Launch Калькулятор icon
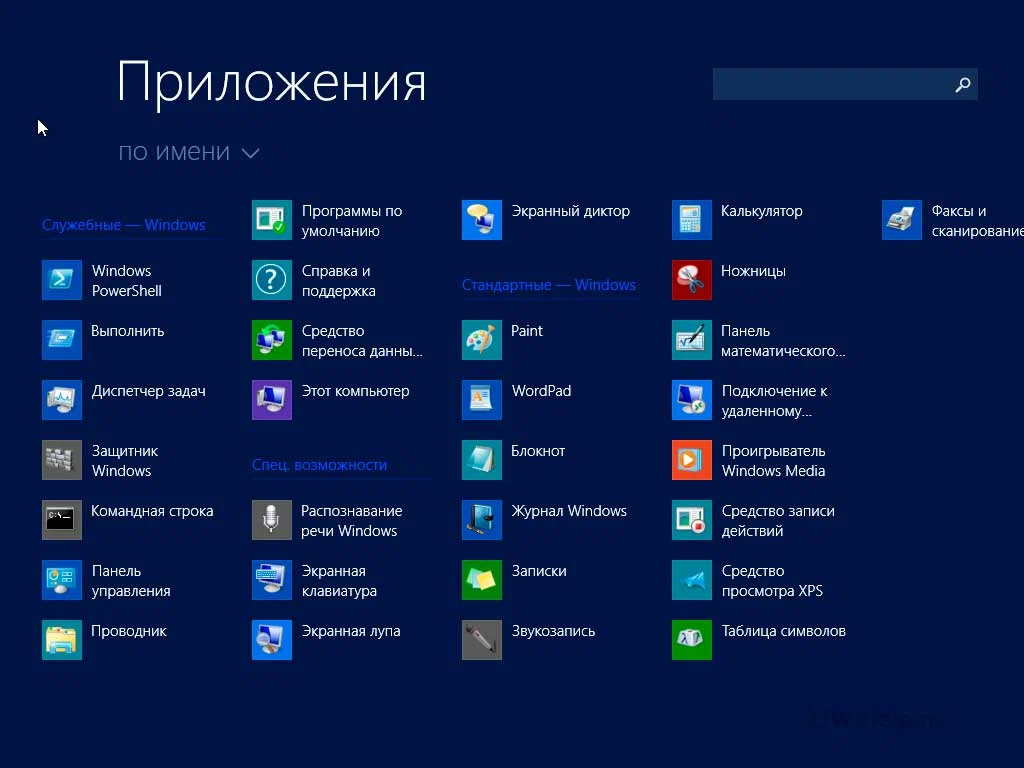Screen dimensions: 1024x768 [x=692, y=220]
